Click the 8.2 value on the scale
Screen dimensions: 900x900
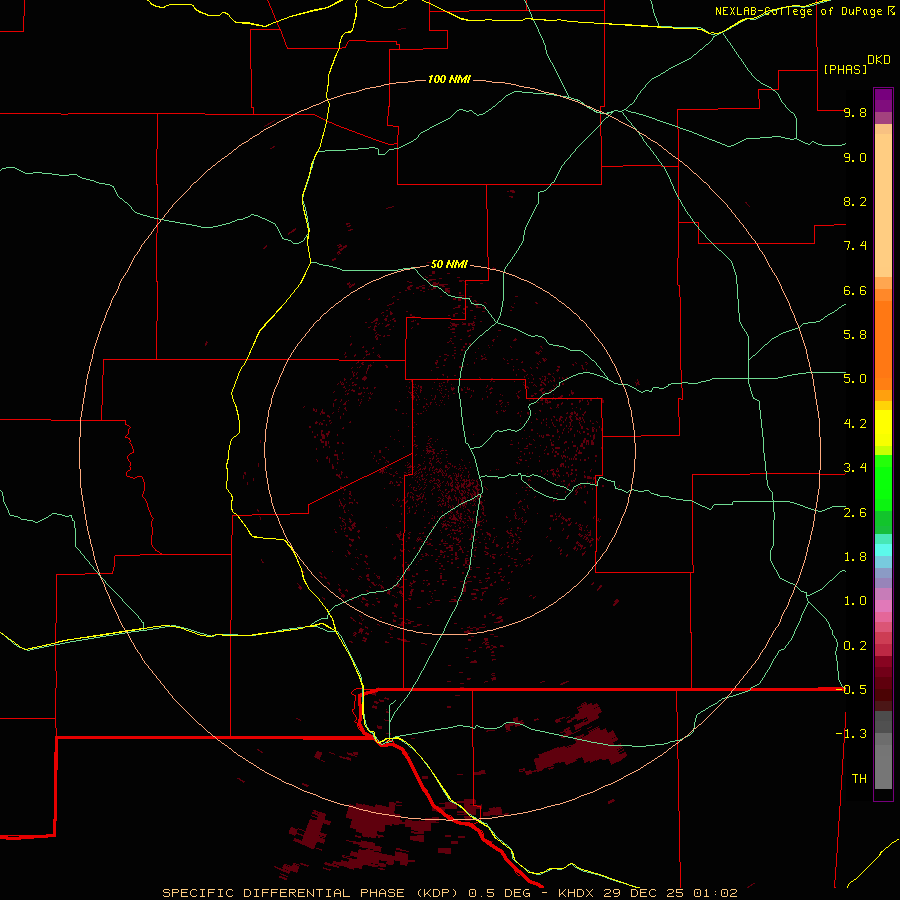855,201
